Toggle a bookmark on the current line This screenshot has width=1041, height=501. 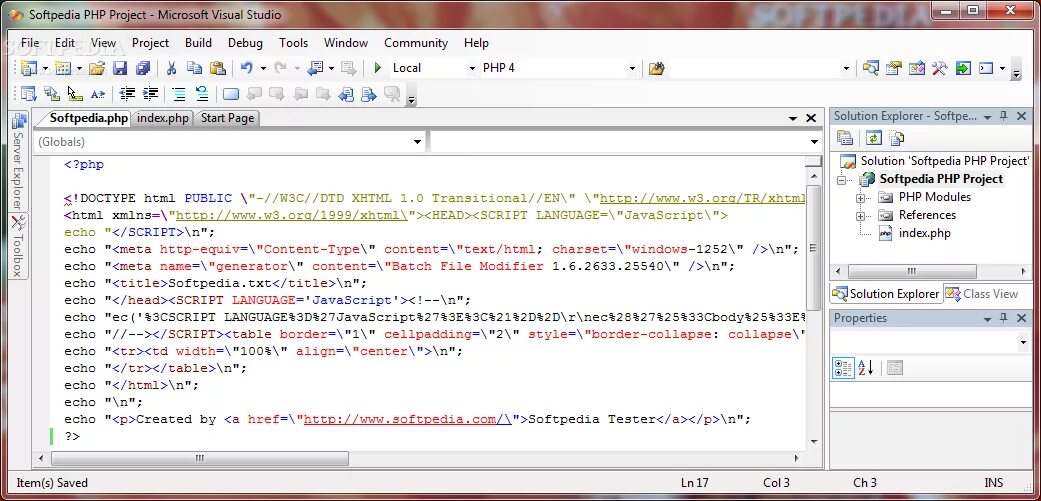[230, 94]
